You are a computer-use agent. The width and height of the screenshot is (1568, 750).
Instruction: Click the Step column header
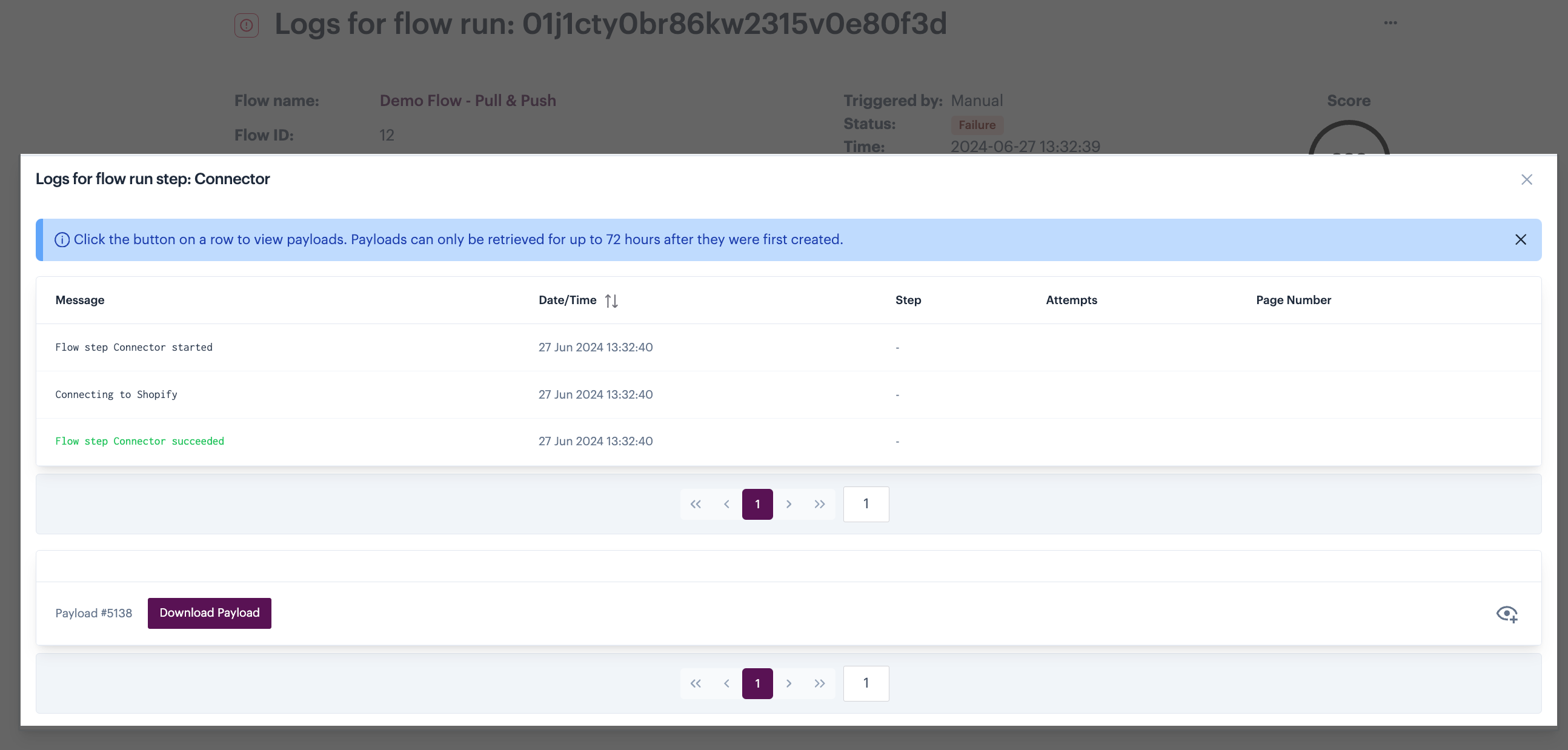pyautogui.click(x=908, y=300)
